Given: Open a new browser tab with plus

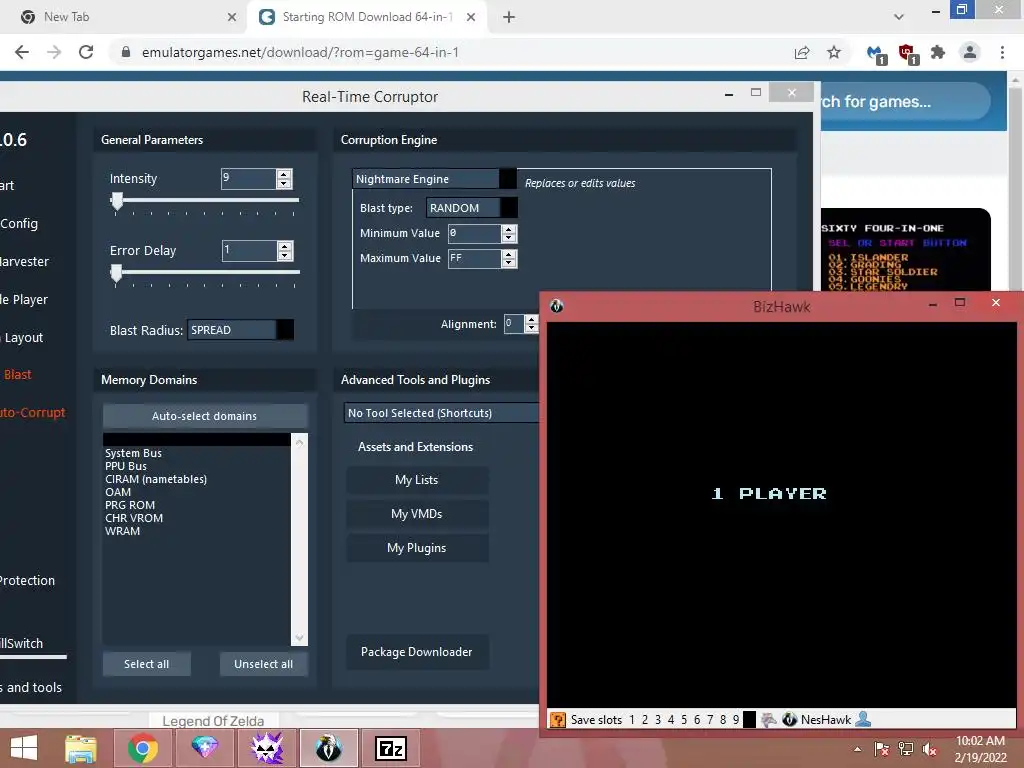Looking at the screenshot, I should 509,18.
